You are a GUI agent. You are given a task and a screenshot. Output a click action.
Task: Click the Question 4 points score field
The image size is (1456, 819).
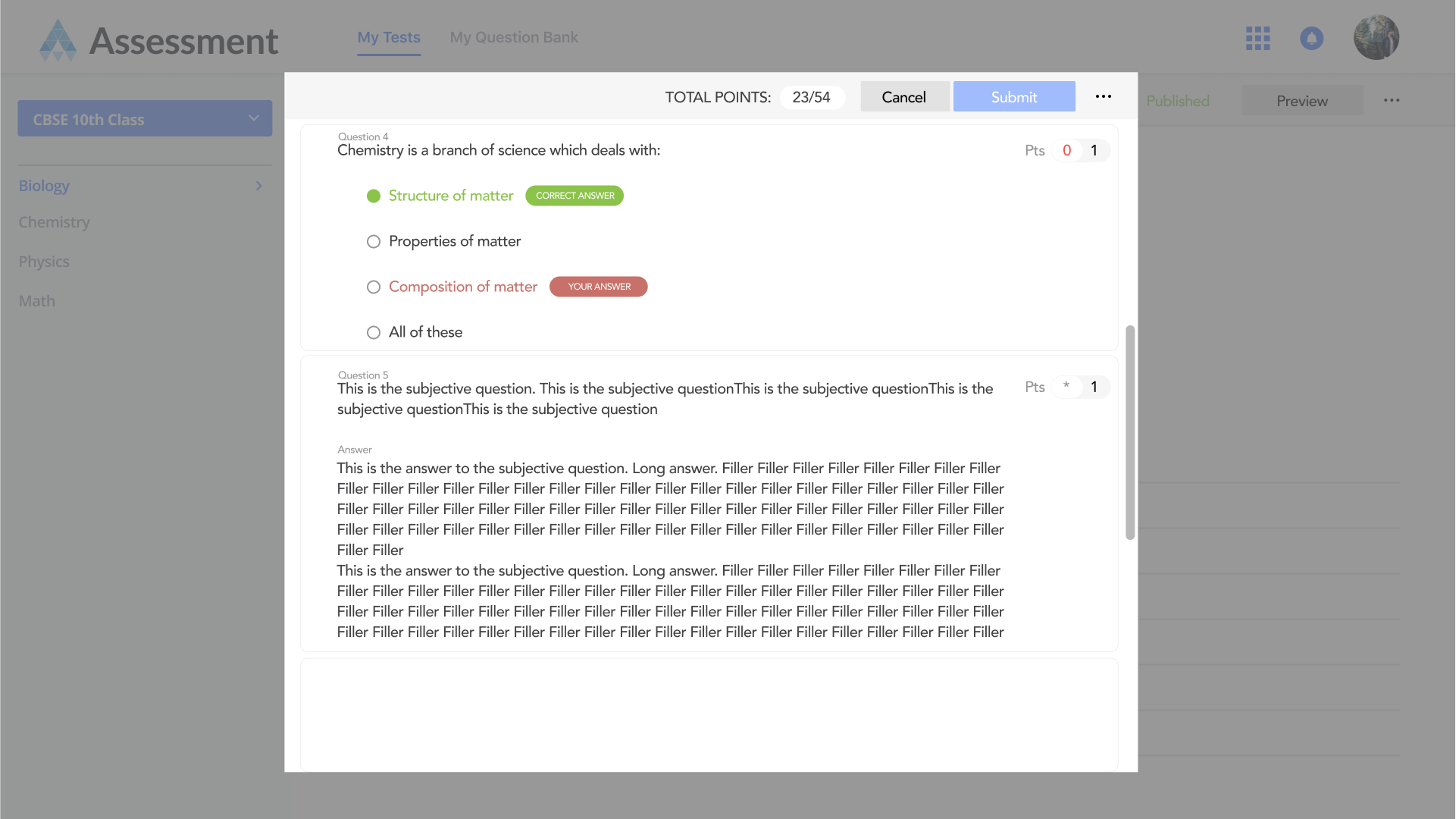1066,150
